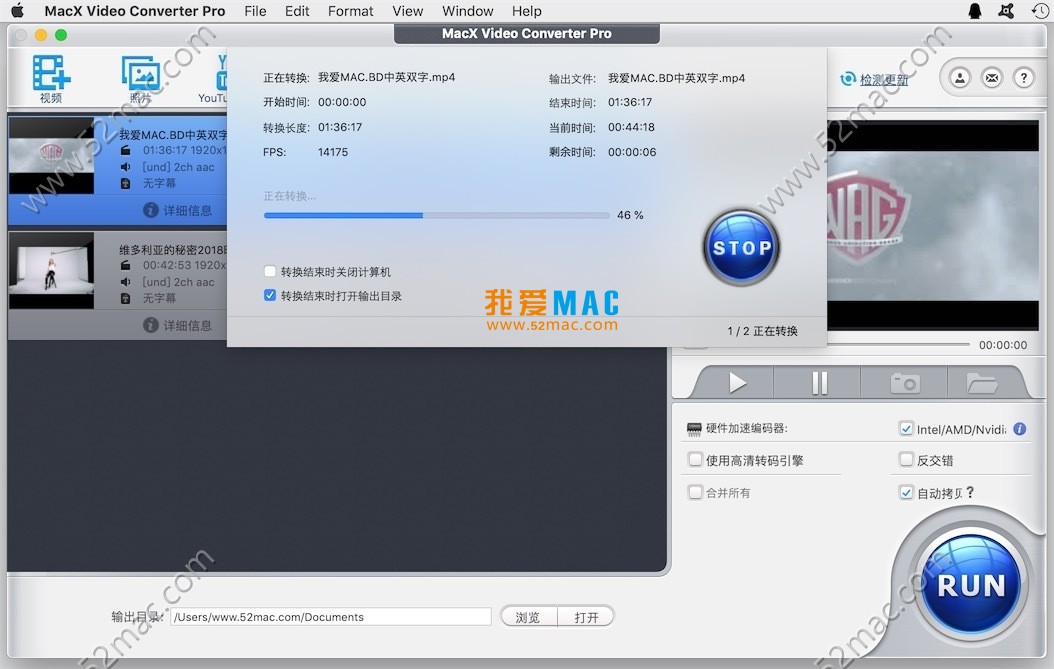
Task: Click video info icon of 维多利亚的秘密 item
Action: click(126, 265)
